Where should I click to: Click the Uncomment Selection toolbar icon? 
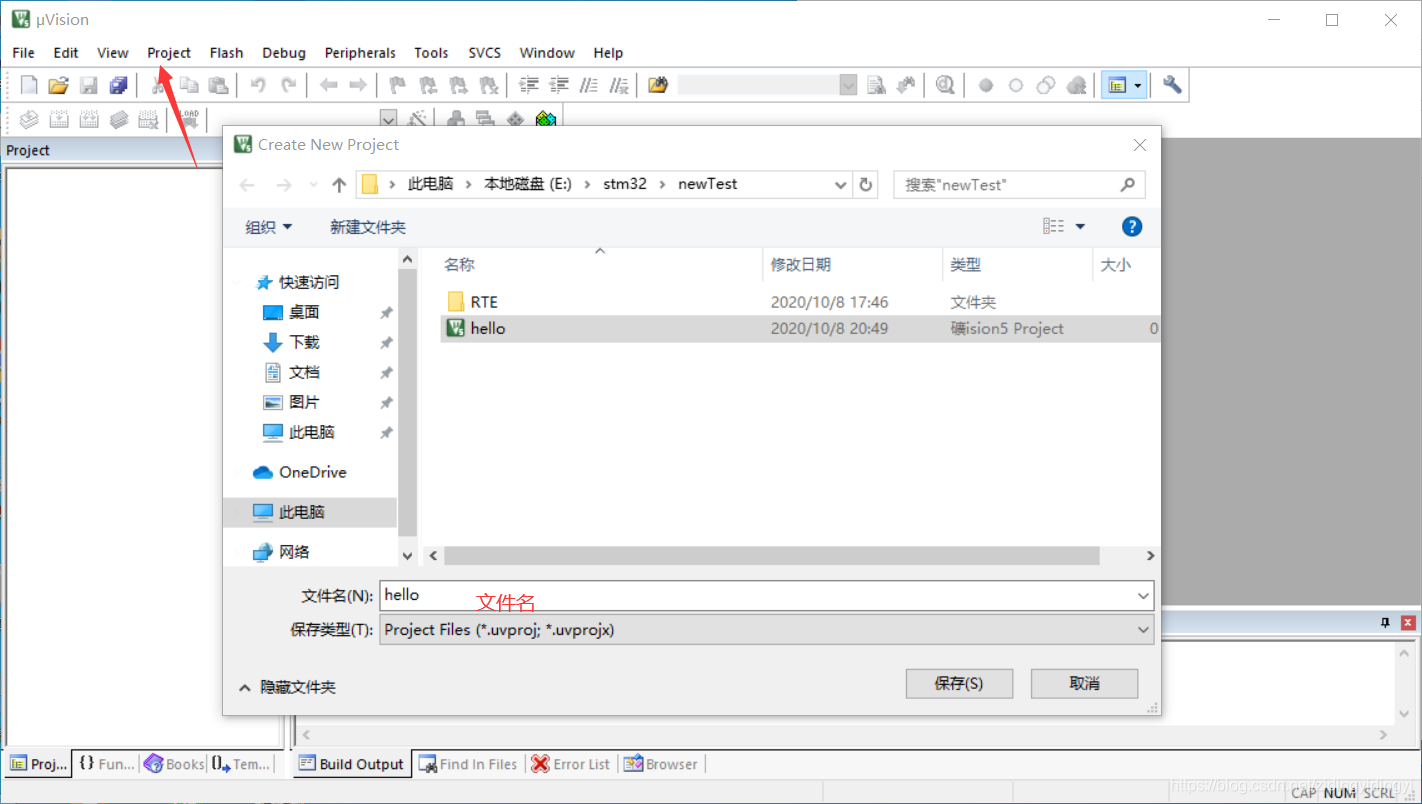(x=619, y=85)
